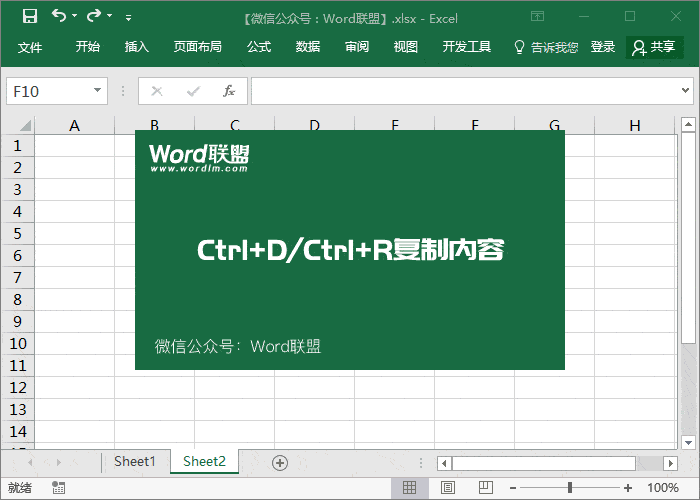Click the vertical scrollbar thumb

[688, 238]
